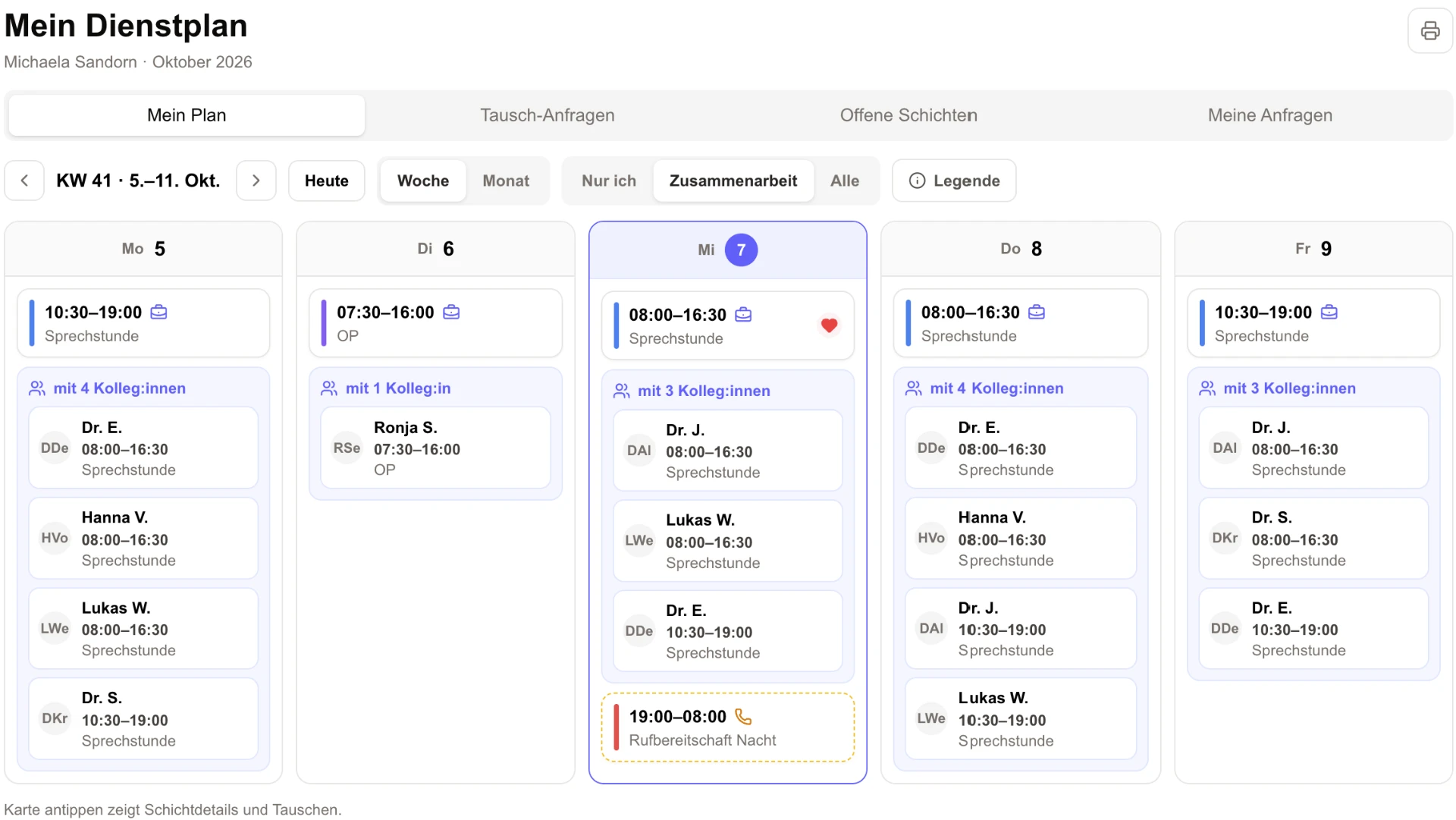Click the briefcase icon on Tuesday's OP shift
The height and width of the screenshot is (820, 1456).
pyautogui.click(x=451, y=313)
